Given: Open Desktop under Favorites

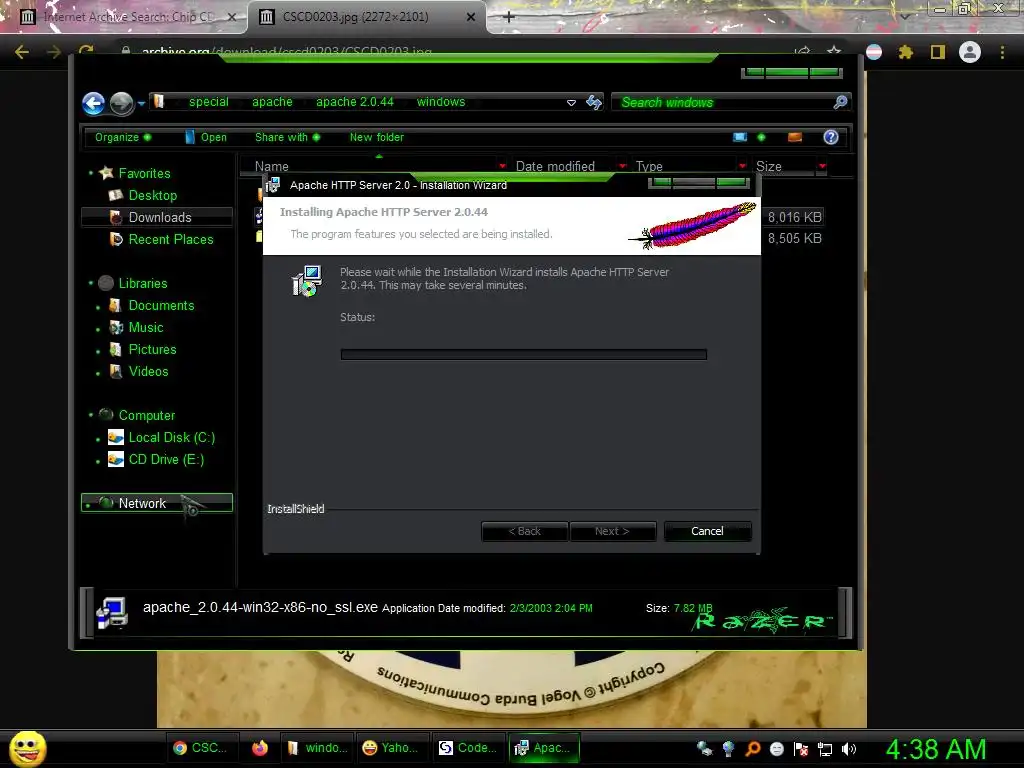Looking at the screenshot, I should 152,195.
